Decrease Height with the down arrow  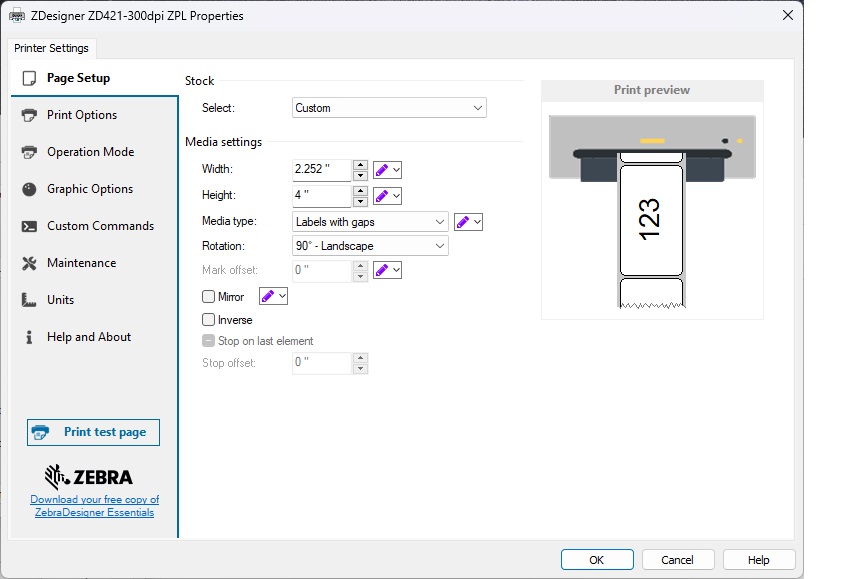[x=360, y=201]
